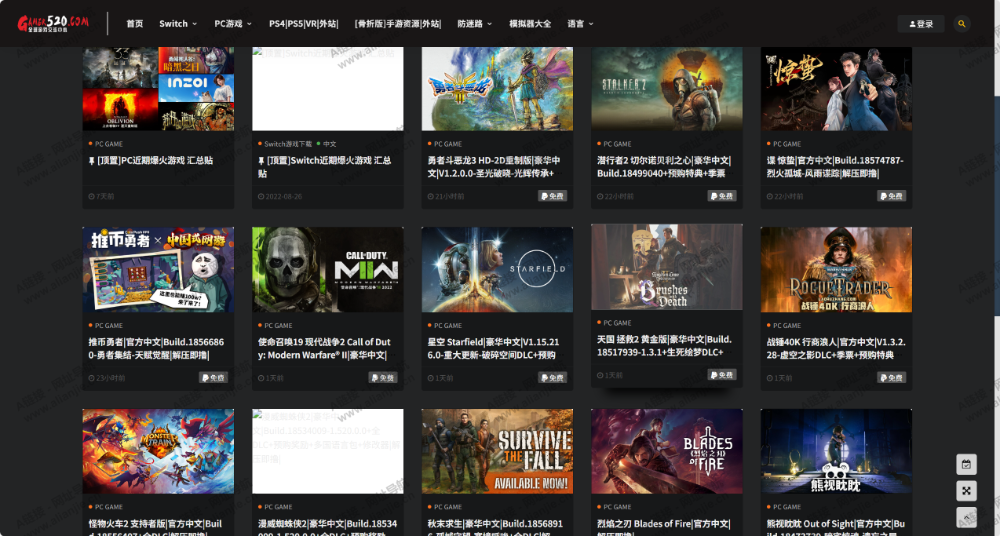
Task: Click 免费 badge on 谍 惊蛰 card
Action: coord(892,196)
